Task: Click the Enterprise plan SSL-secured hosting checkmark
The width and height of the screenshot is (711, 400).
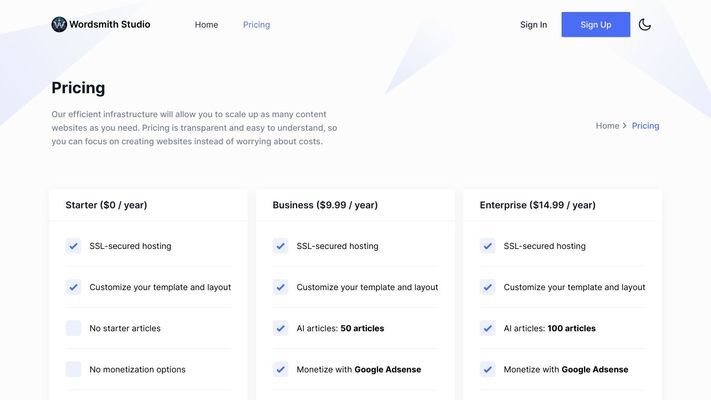Action: click(x=487, y=246)
